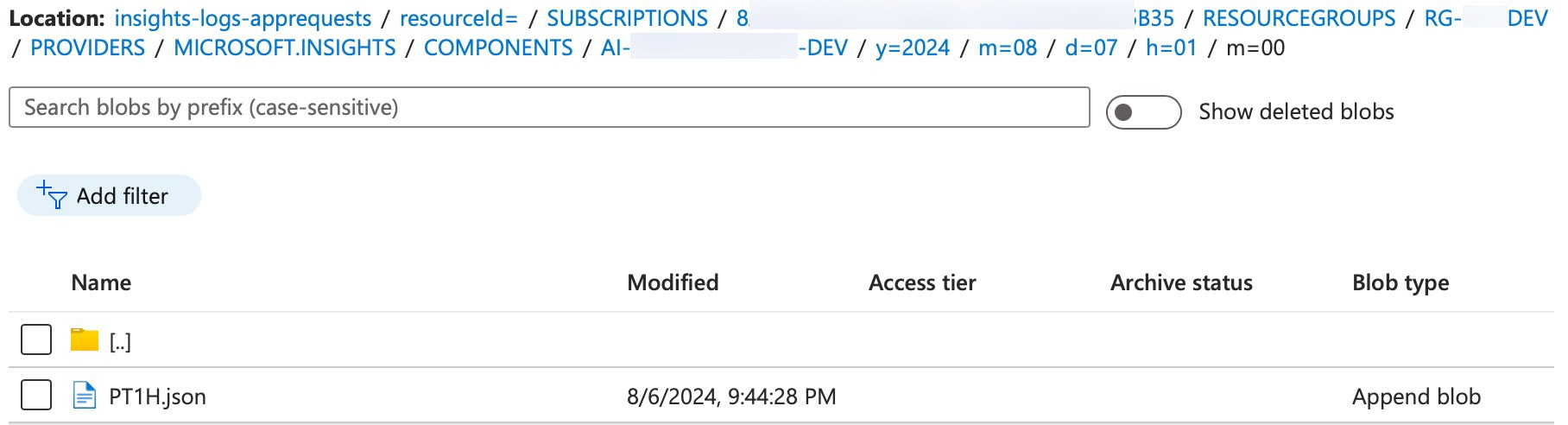Jump to d=07 folder
The width and height of the screenshot is (1568, 425).
1091,48
